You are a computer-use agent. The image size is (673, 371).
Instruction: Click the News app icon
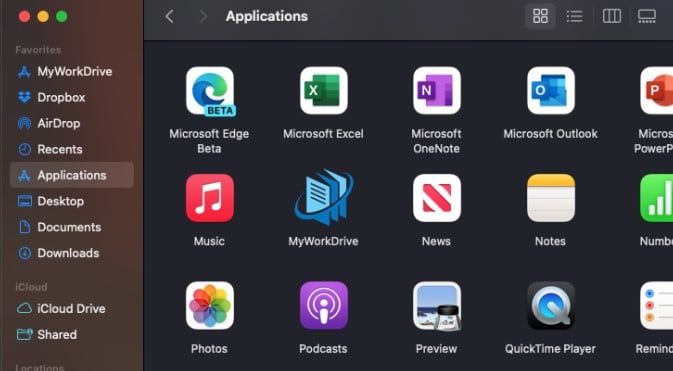437,198
